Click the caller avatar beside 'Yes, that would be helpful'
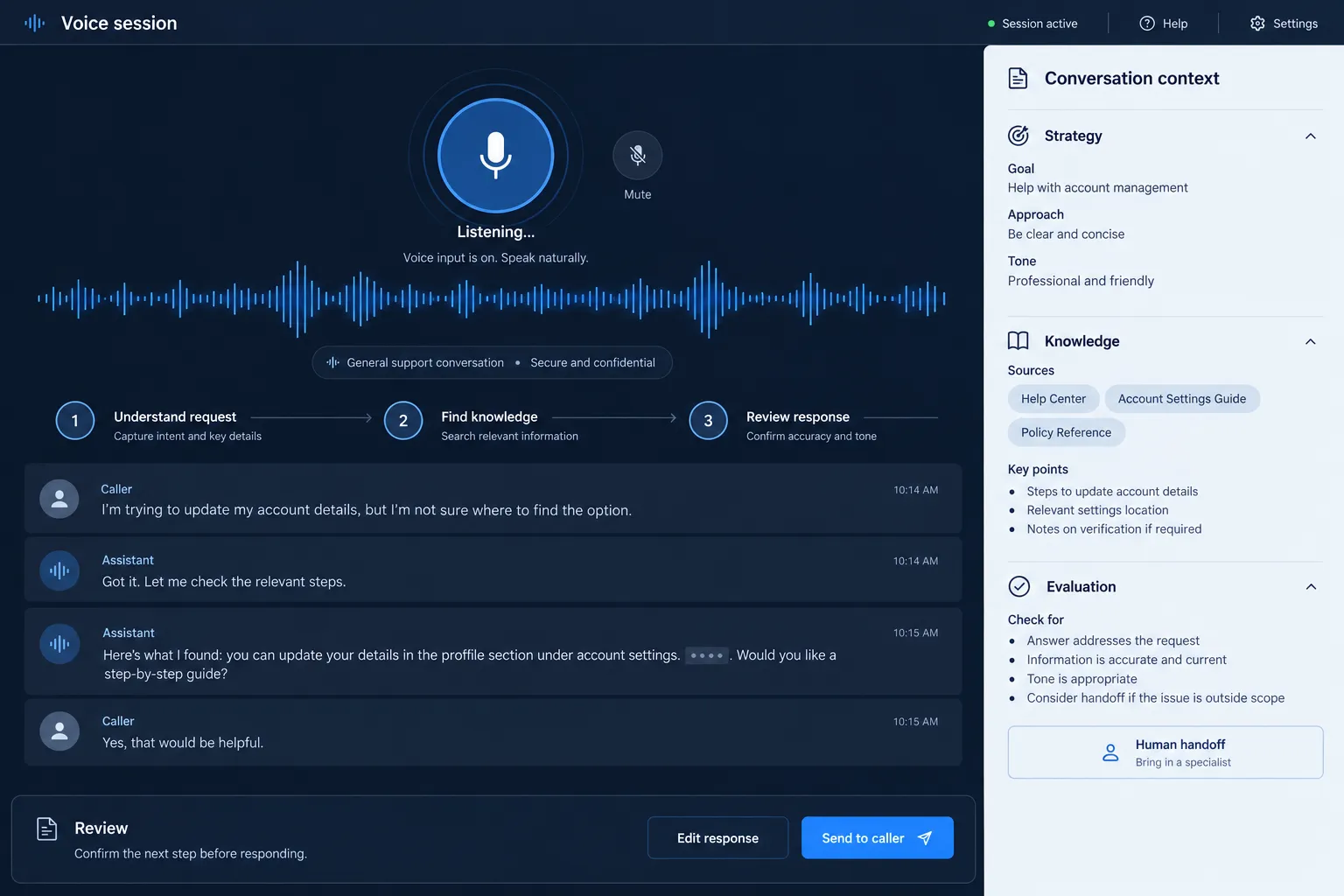The width and height of the screenshot is (1344, 896). coord(59,731)
